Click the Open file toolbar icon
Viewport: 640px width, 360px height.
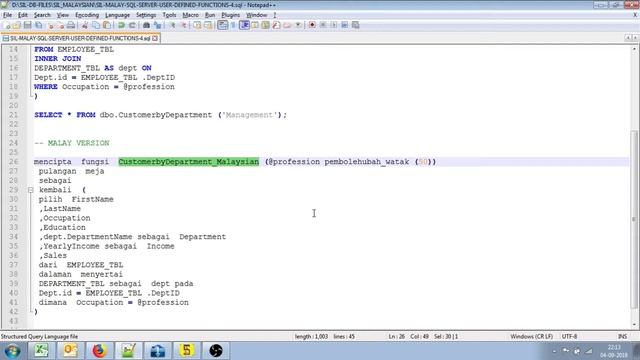[x=16, y=25]
